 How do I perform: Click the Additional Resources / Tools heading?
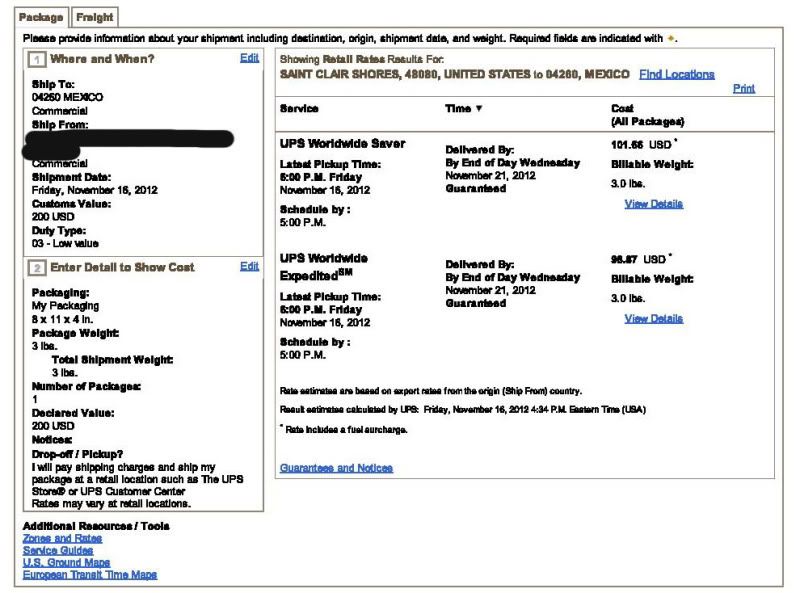point(96,526)
